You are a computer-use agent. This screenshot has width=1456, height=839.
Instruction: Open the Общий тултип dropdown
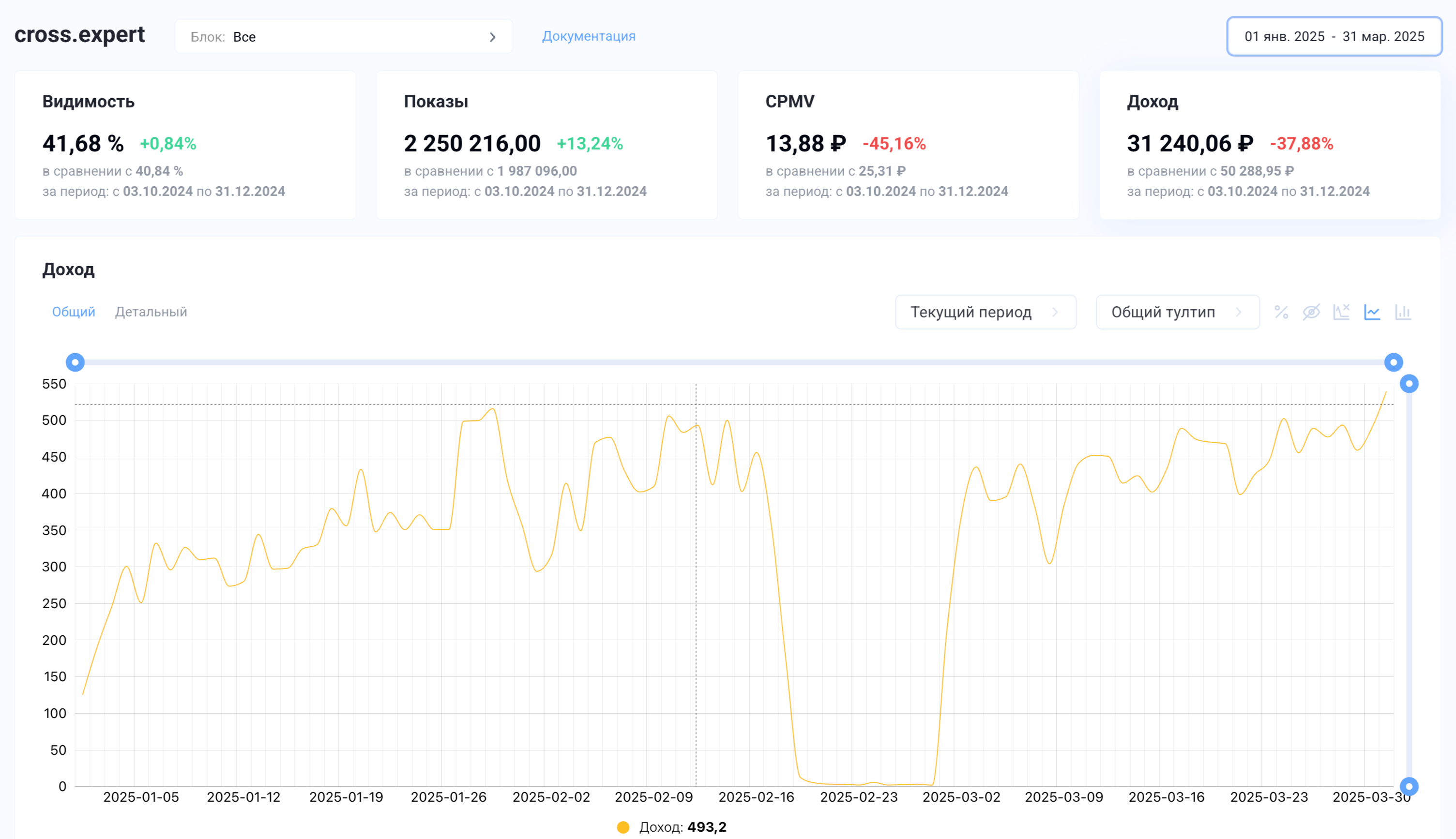tap(1177, 312)
